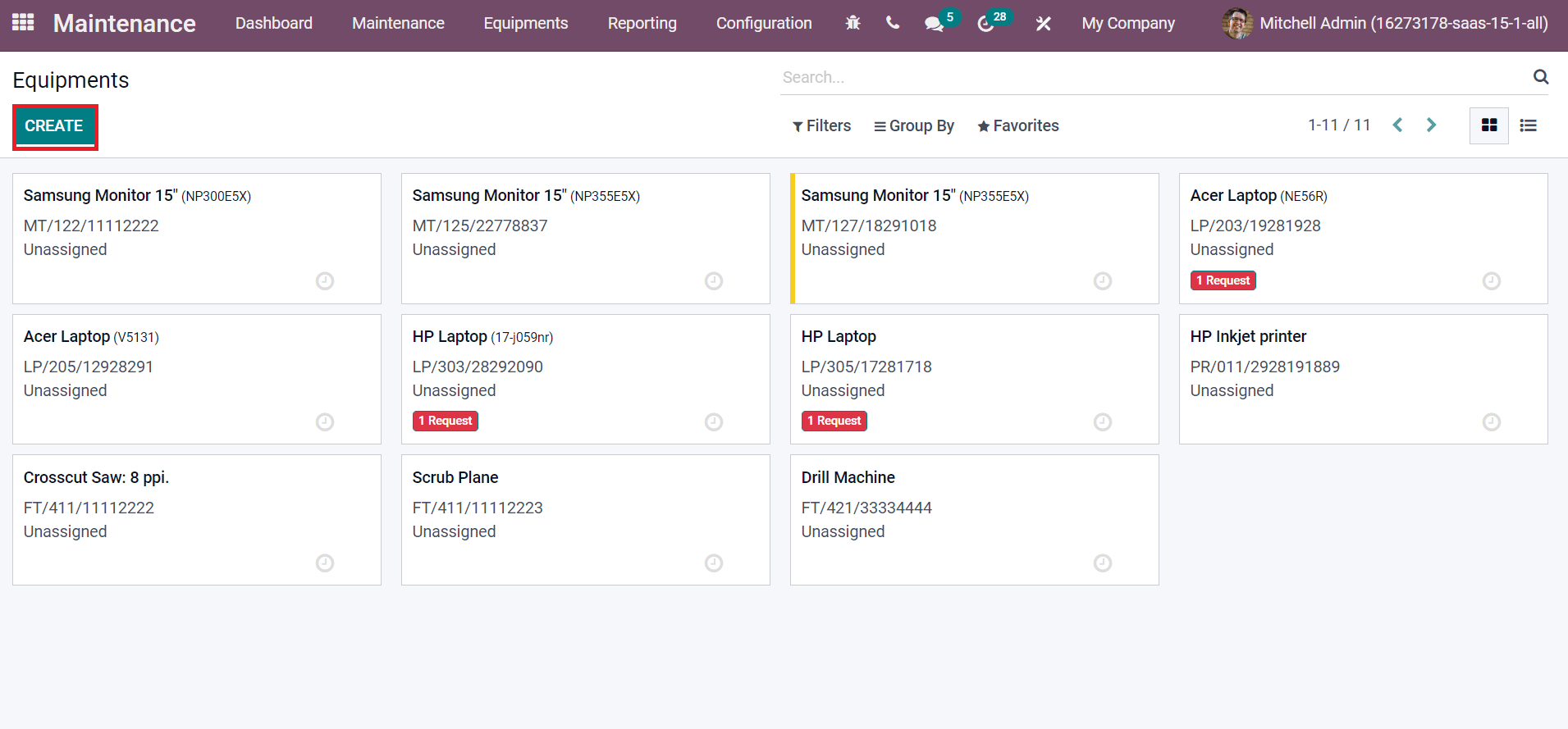This screenshot has height=729, width=1568.
Task: Switch to kanban view
Action: tap(1489, 125)
